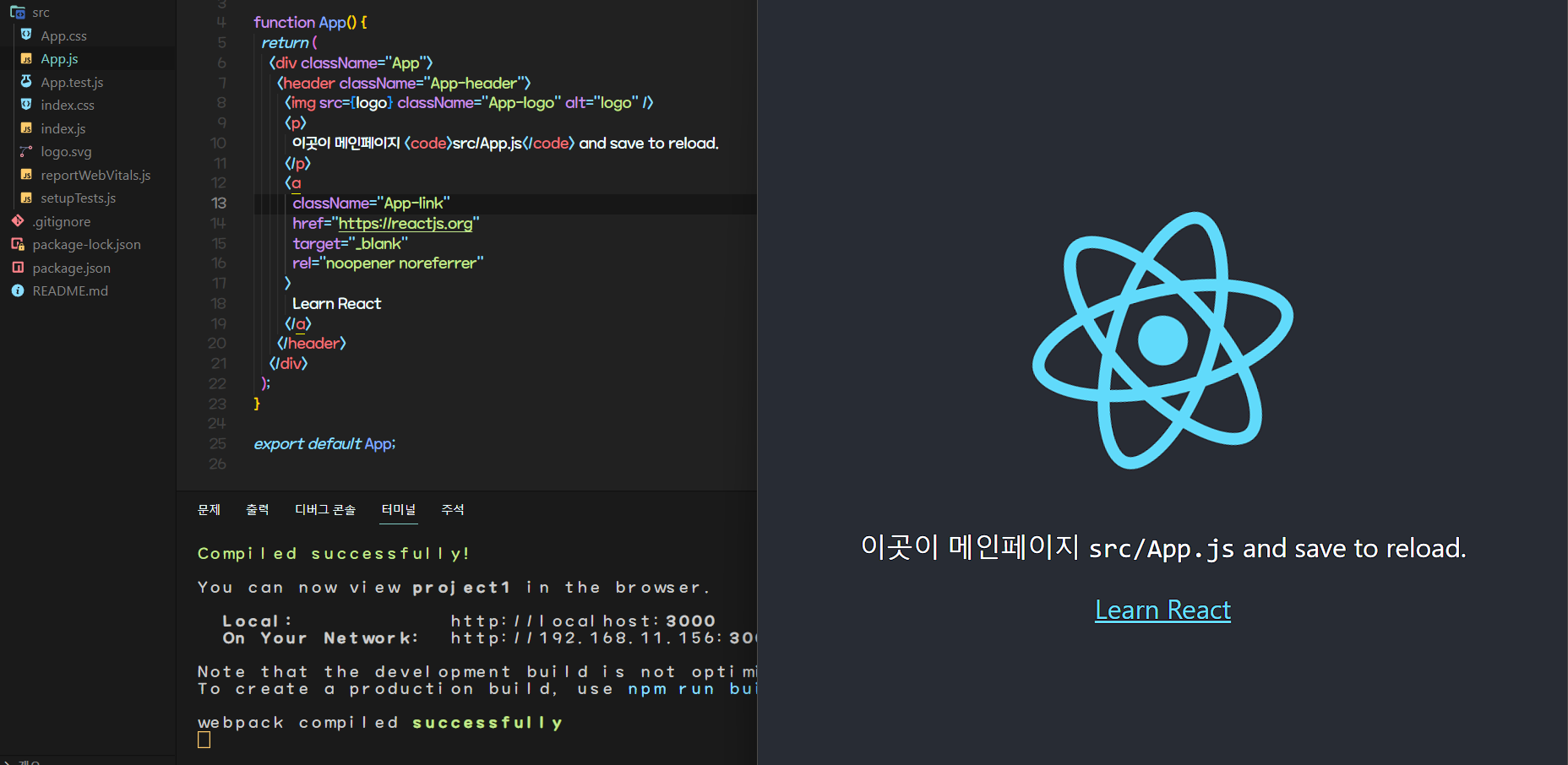
Task: Click the package-lock.json file icon
Action: point(18,244)
